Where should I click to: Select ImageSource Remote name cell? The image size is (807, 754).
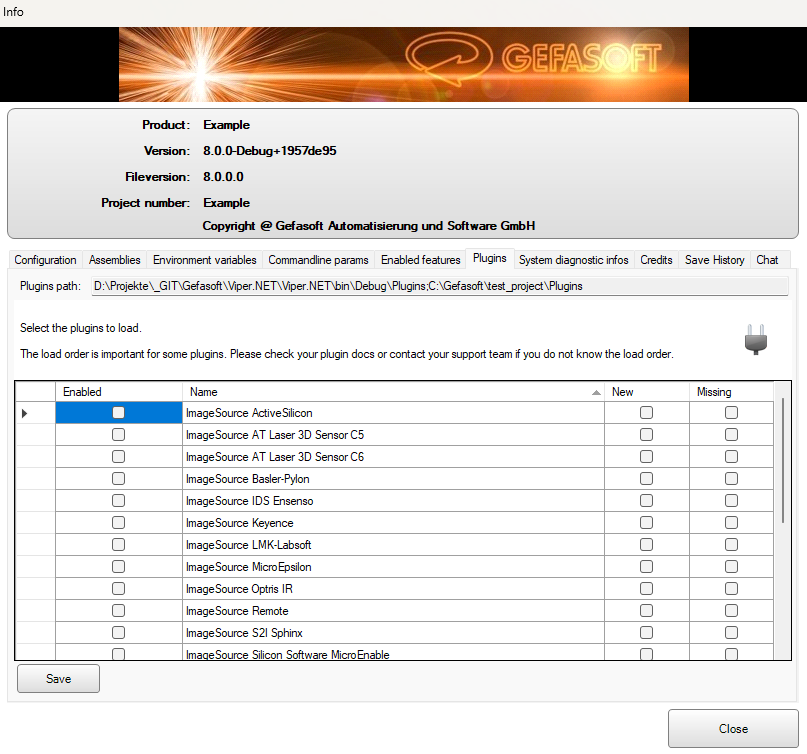[x=394, y=611]
